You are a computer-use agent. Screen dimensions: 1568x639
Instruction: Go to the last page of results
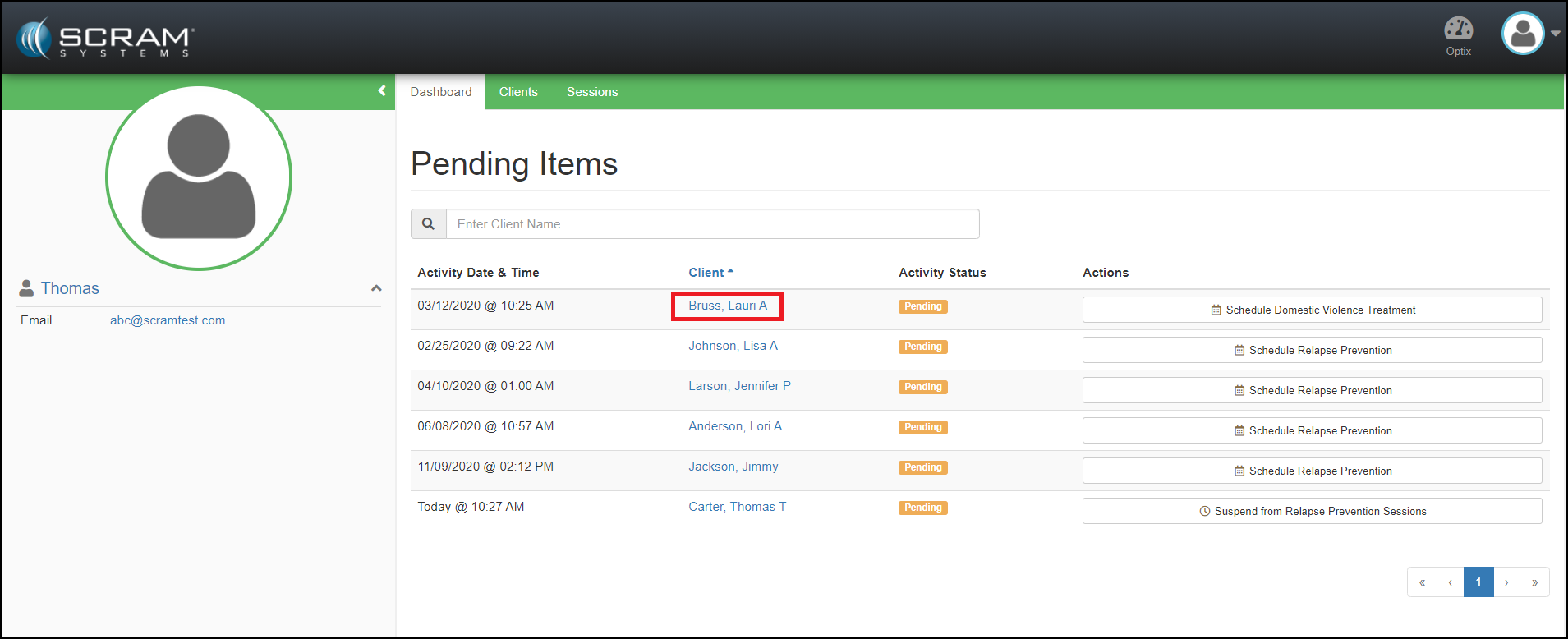point(1534,582)
